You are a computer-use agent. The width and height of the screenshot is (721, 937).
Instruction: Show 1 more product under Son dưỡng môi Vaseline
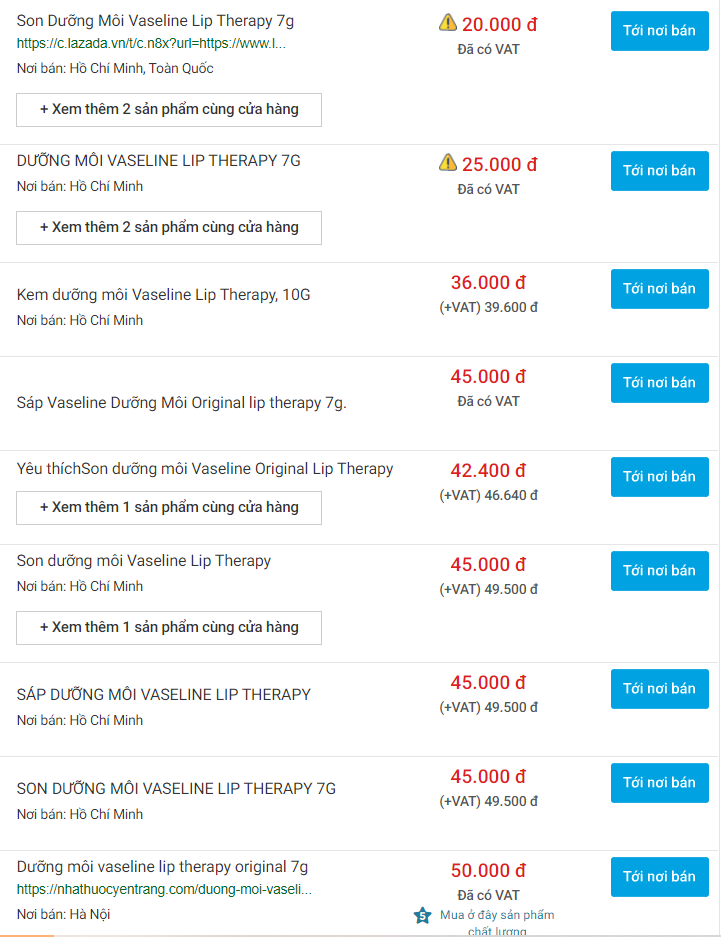[x=169, y=627]
